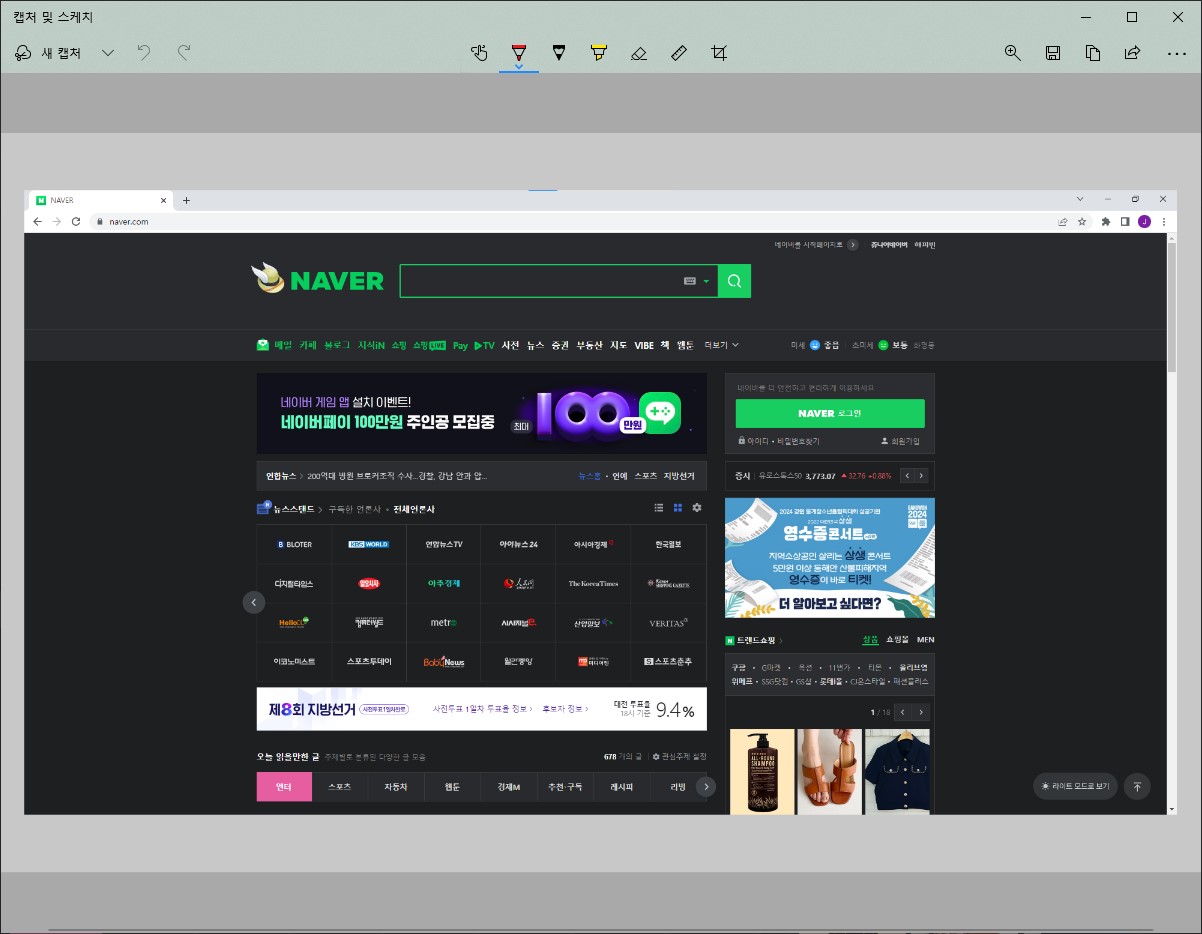Copy the capture to clipboard
The height and width of the screenshot is (934, 1202).
tap(1092, 53)
